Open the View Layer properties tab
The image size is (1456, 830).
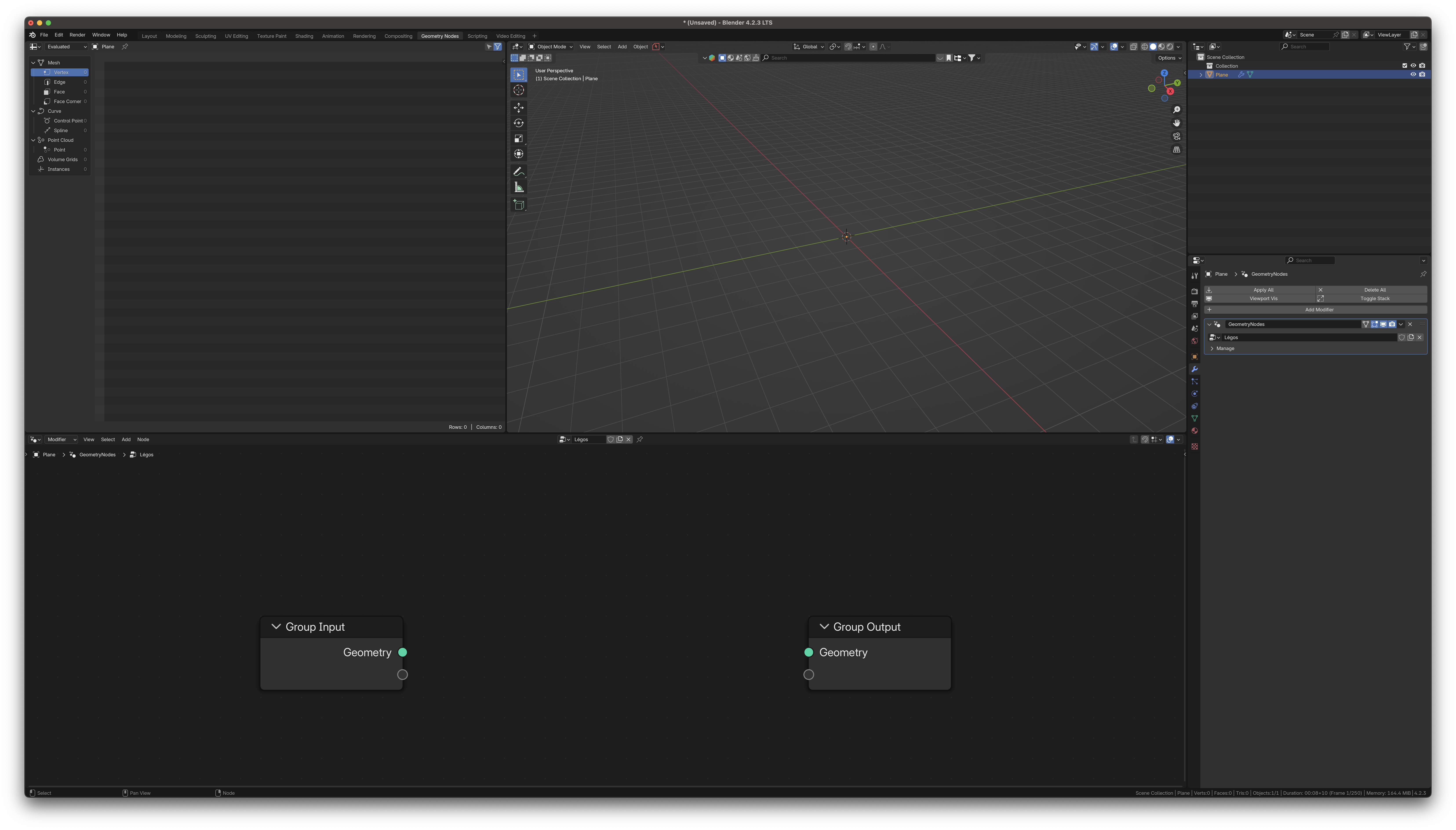[x=1194, y=316]
